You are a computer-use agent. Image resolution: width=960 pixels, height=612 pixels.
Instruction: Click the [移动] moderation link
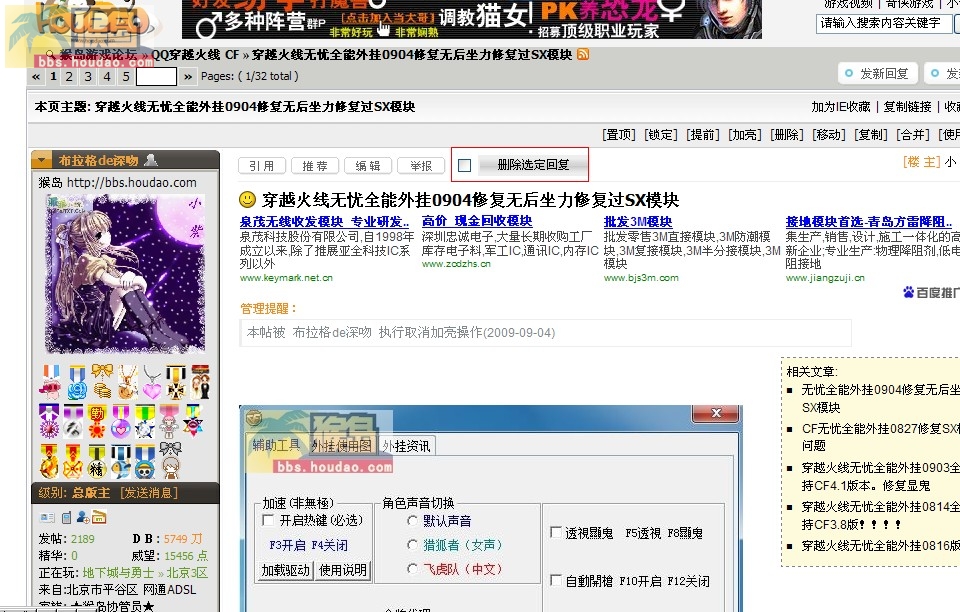[828, 135]
